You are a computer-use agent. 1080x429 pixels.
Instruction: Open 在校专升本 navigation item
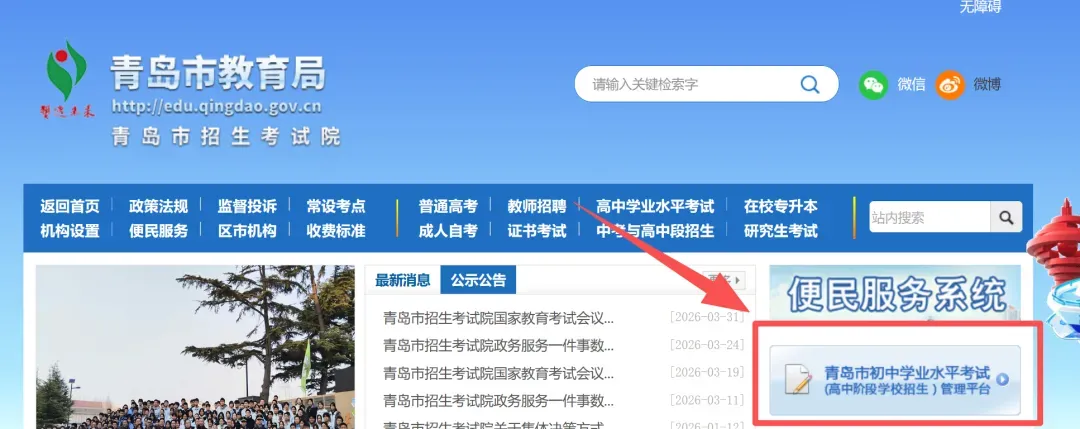[x=780, y=206]
